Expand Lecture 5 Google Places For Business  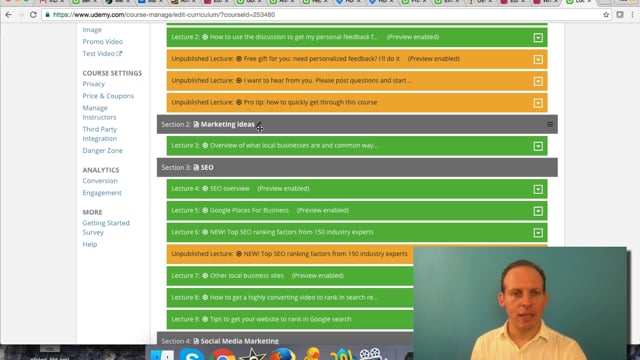(x=538, y=211)
